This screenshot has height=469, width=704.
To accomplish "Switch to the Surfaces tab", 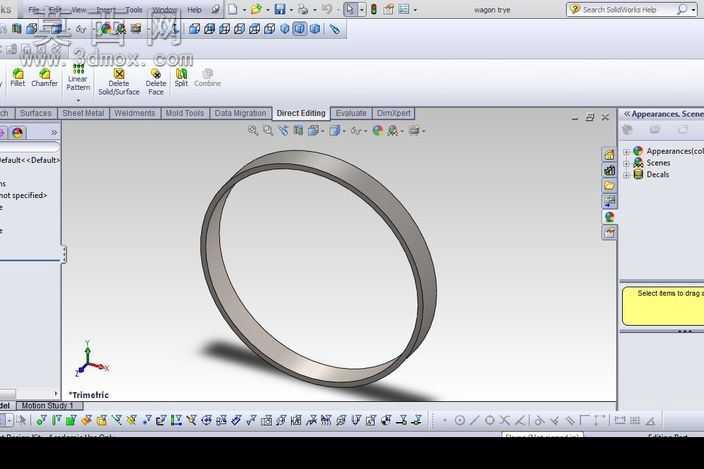I will coord(35,113).
